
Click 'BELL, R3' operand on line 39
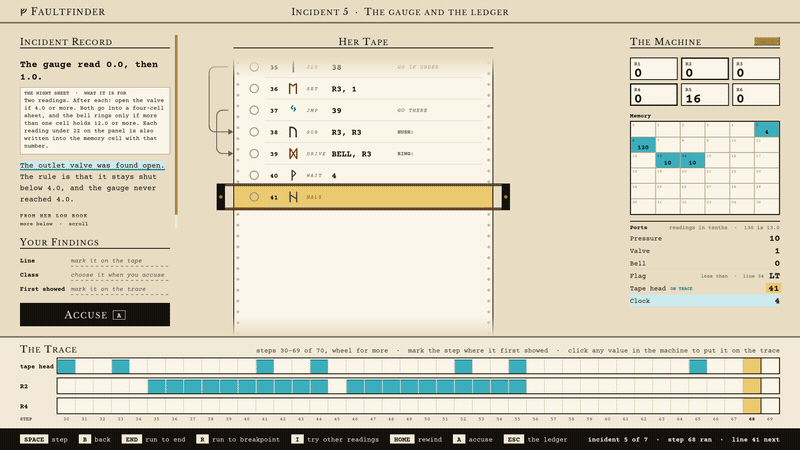click(x=352, y=154)
